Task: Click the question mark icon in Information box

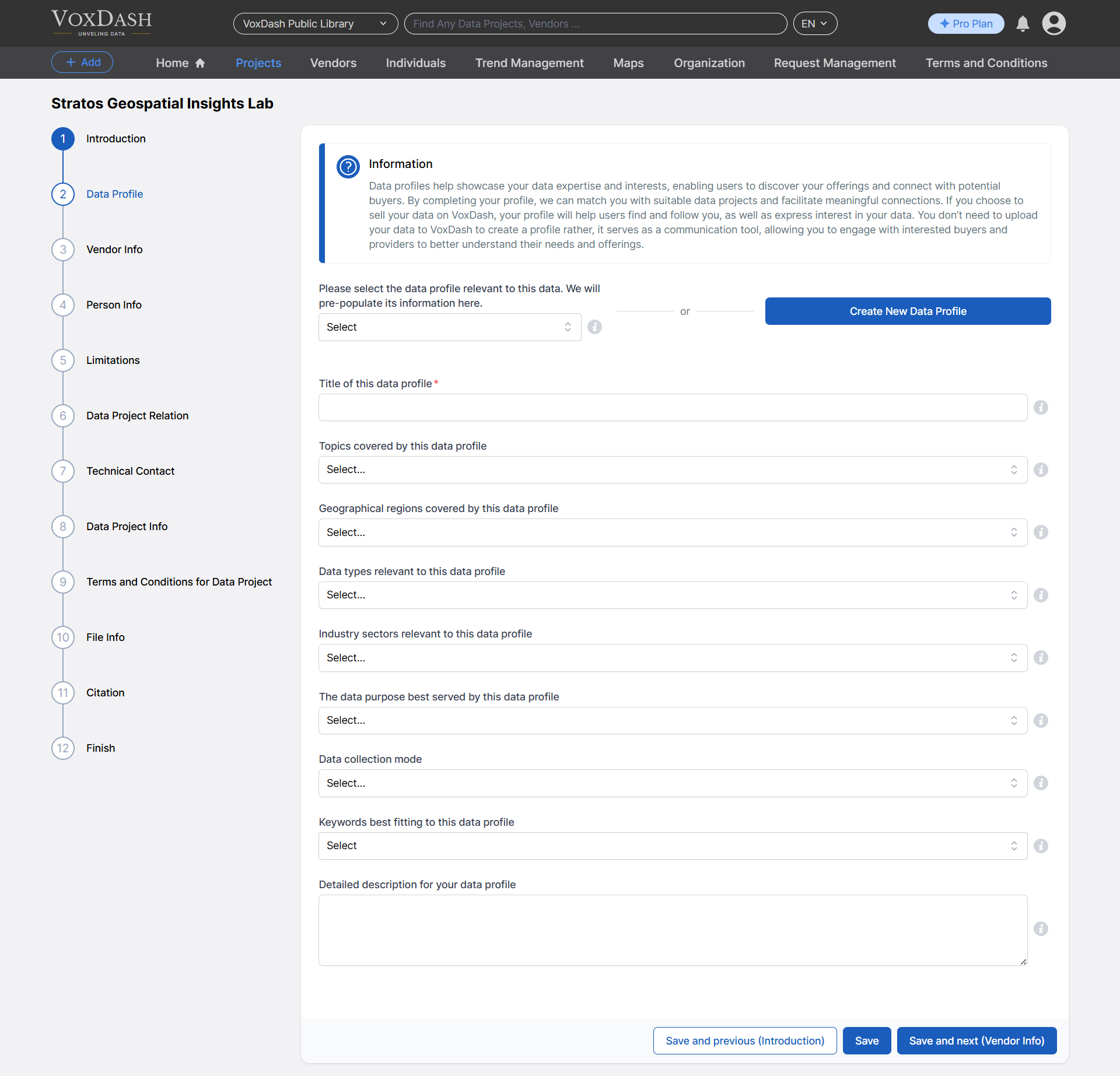Action: point(348,167)
